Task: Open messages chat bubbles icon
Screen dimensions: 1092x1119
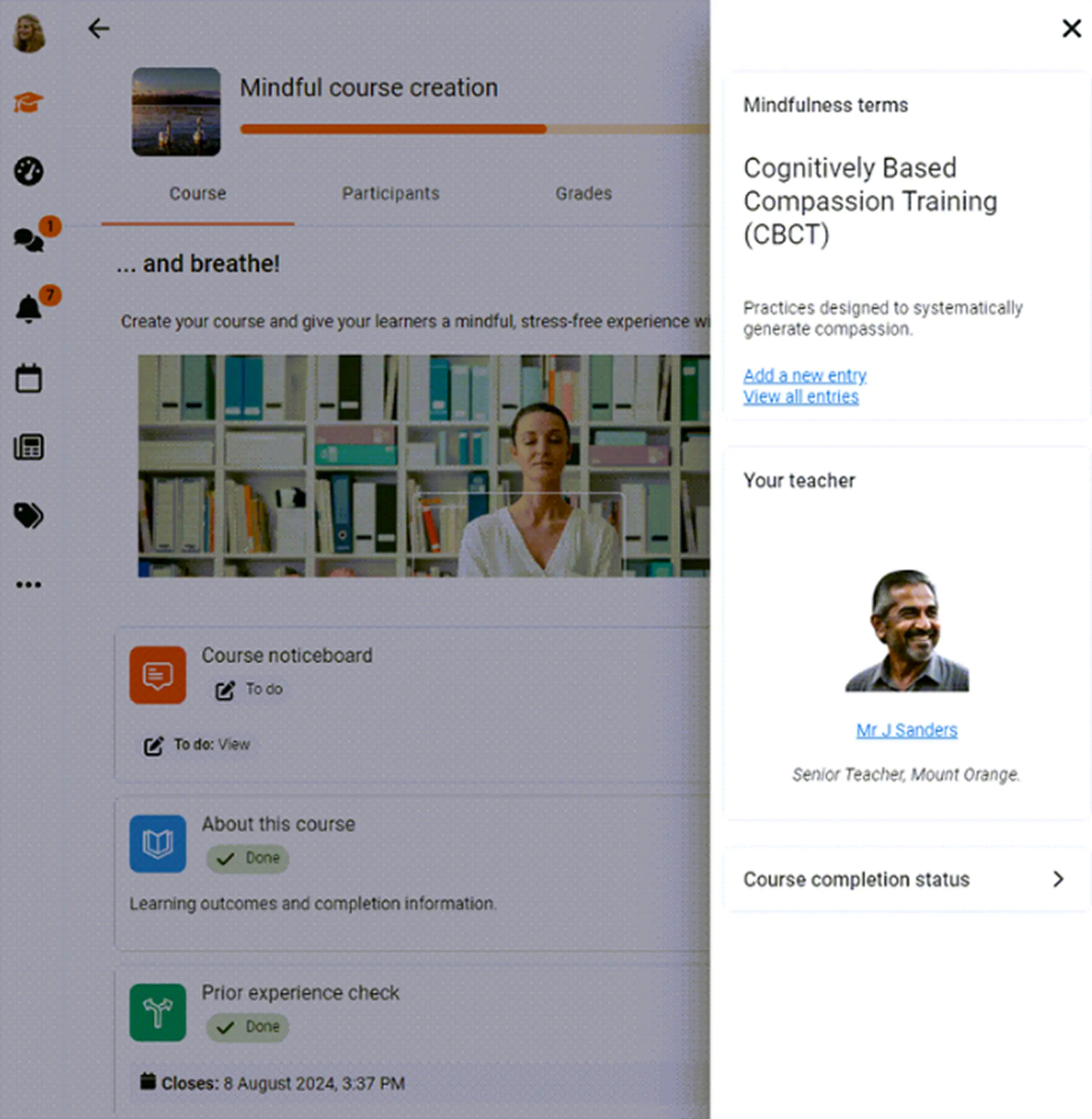Action: tap(28, 239)
